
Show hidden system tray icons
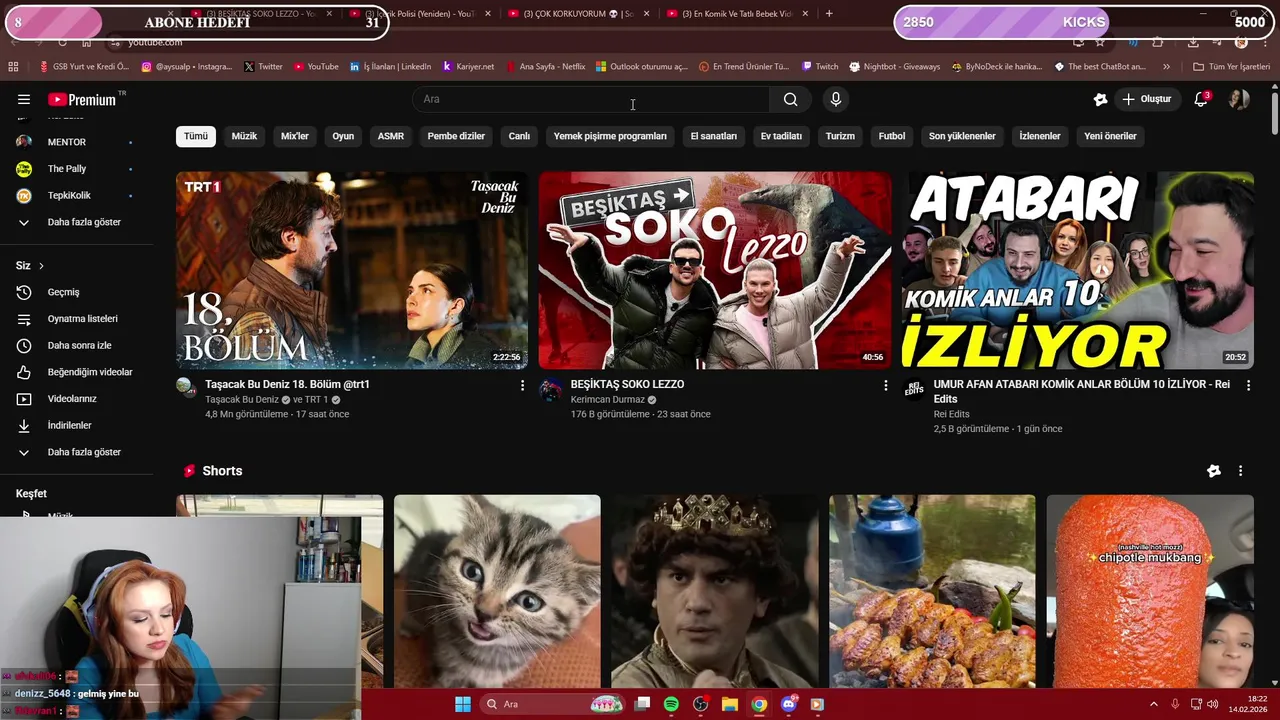[x=1154, y=704]
